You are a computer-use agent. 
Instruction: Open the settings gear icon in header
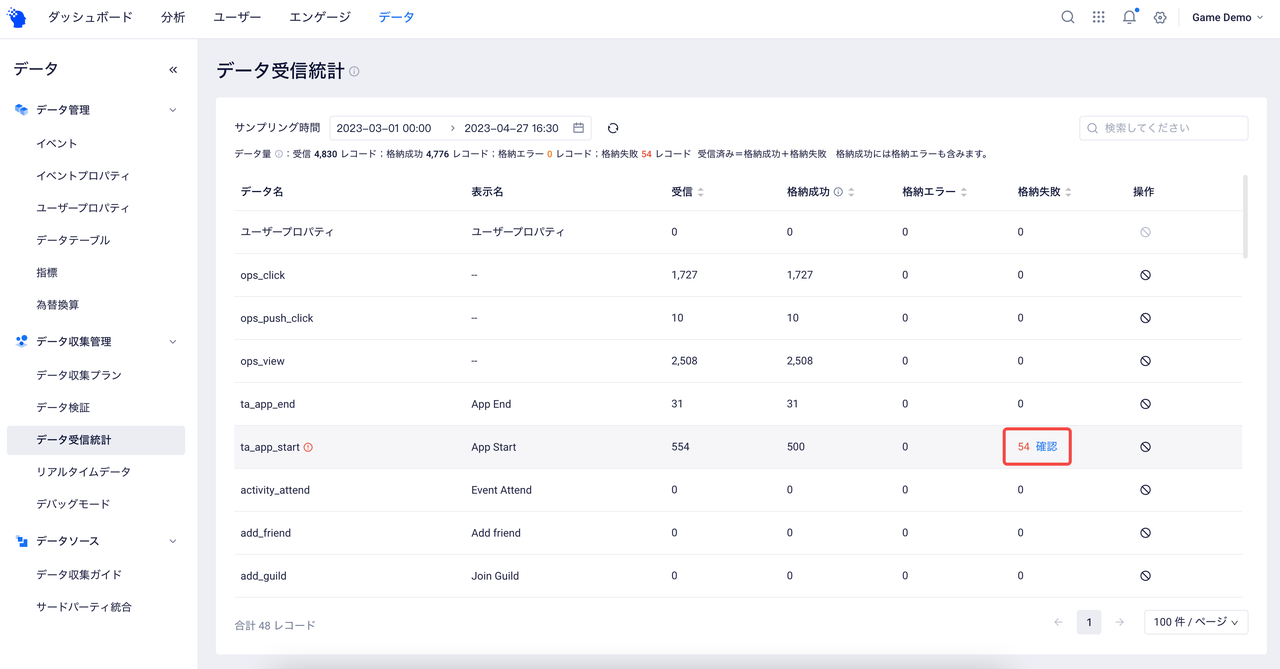point(1160,18)
